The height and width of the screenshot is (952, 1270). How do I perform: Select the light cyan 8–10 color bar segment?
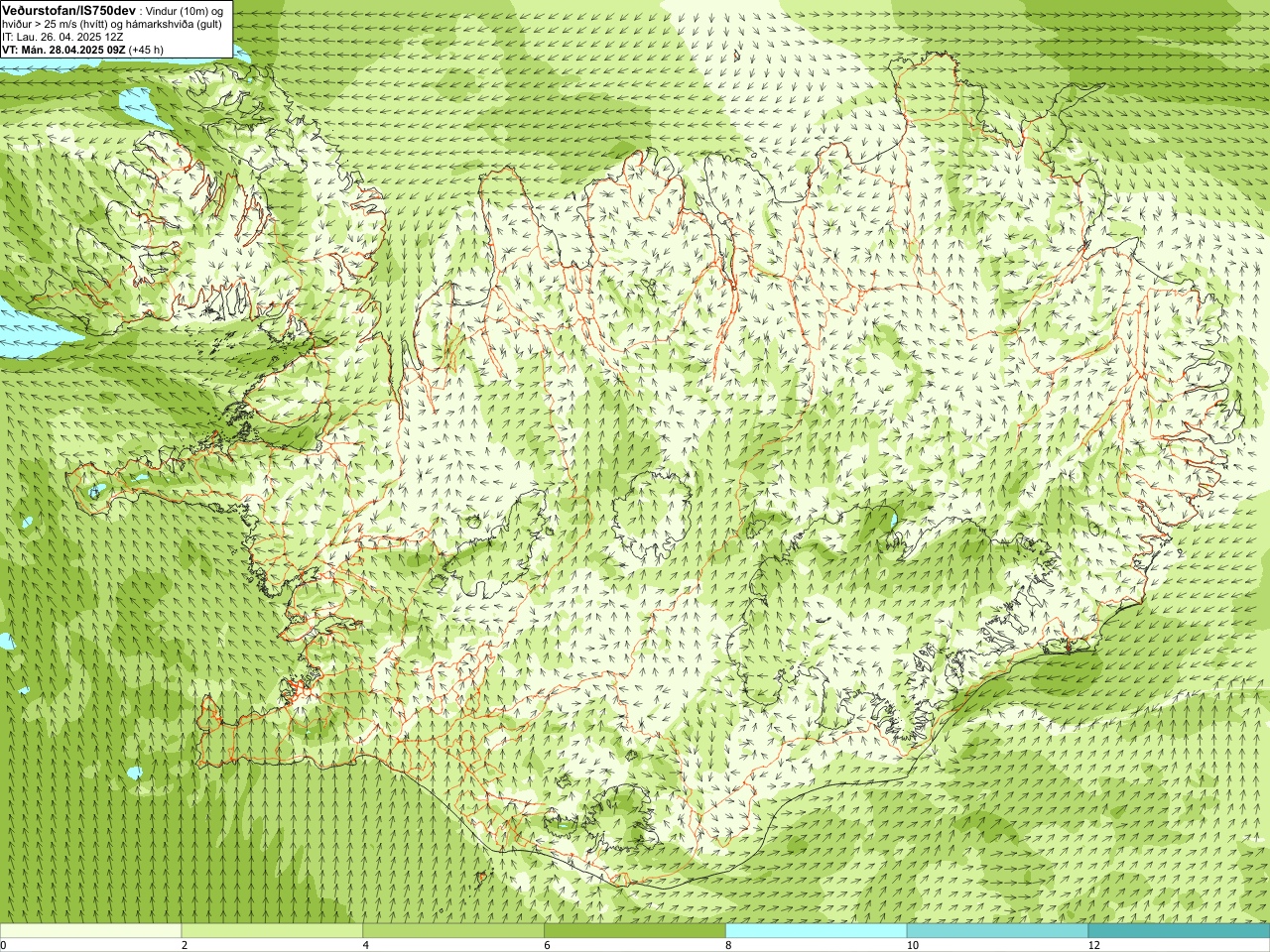tap(816, 930)
